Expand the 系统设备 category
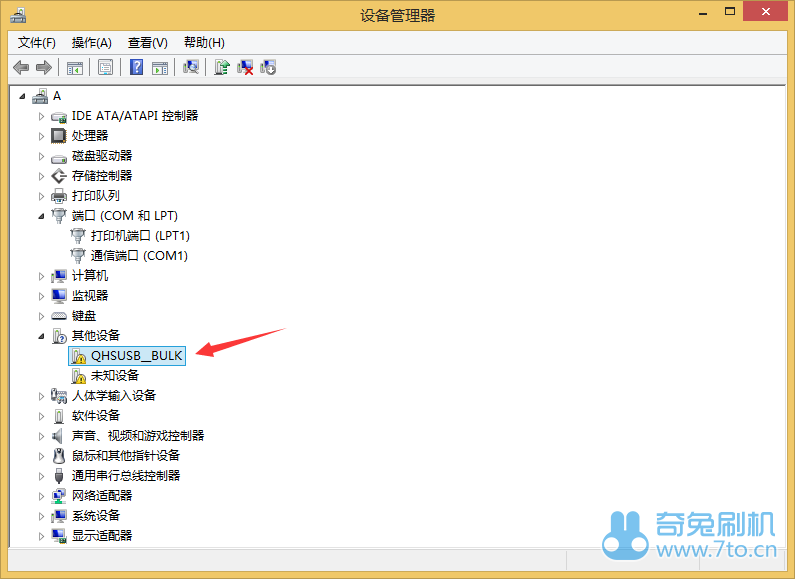This screenshot has width=795, height=579. [42, 516]
